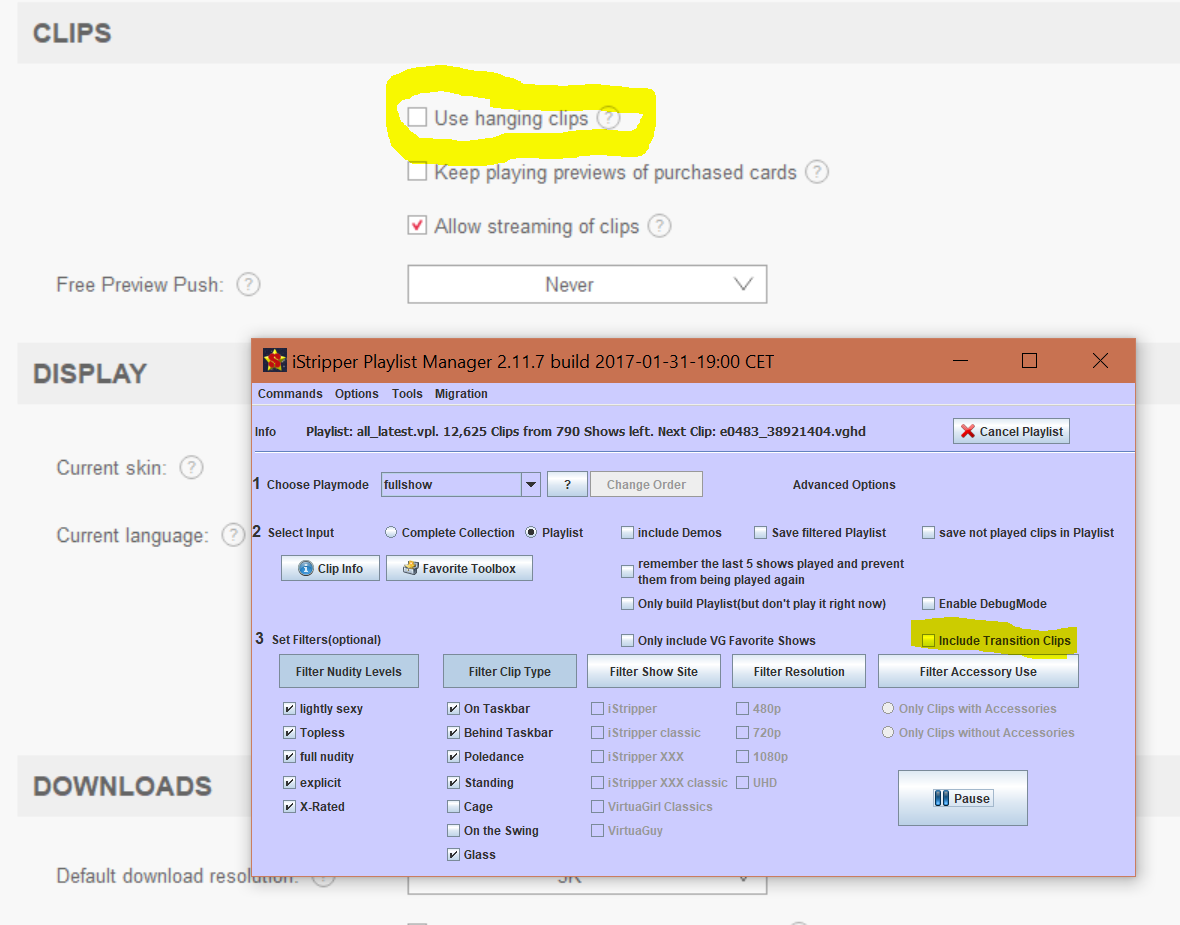This screenshot has height=925, width=1180.
Task: Uncheck Behind Taskbar clip type
Action: point(453,732)
